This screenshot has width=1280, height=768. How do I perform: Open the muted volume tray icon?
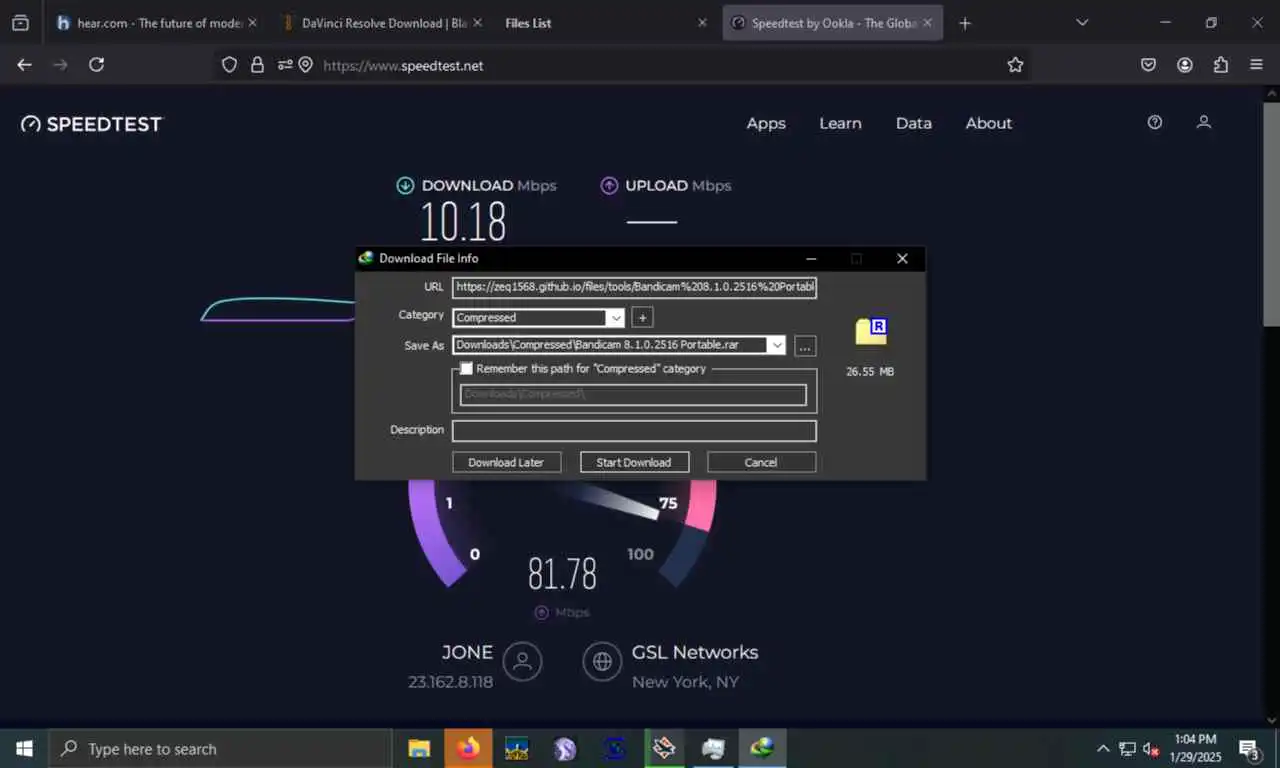[1151, 749]
